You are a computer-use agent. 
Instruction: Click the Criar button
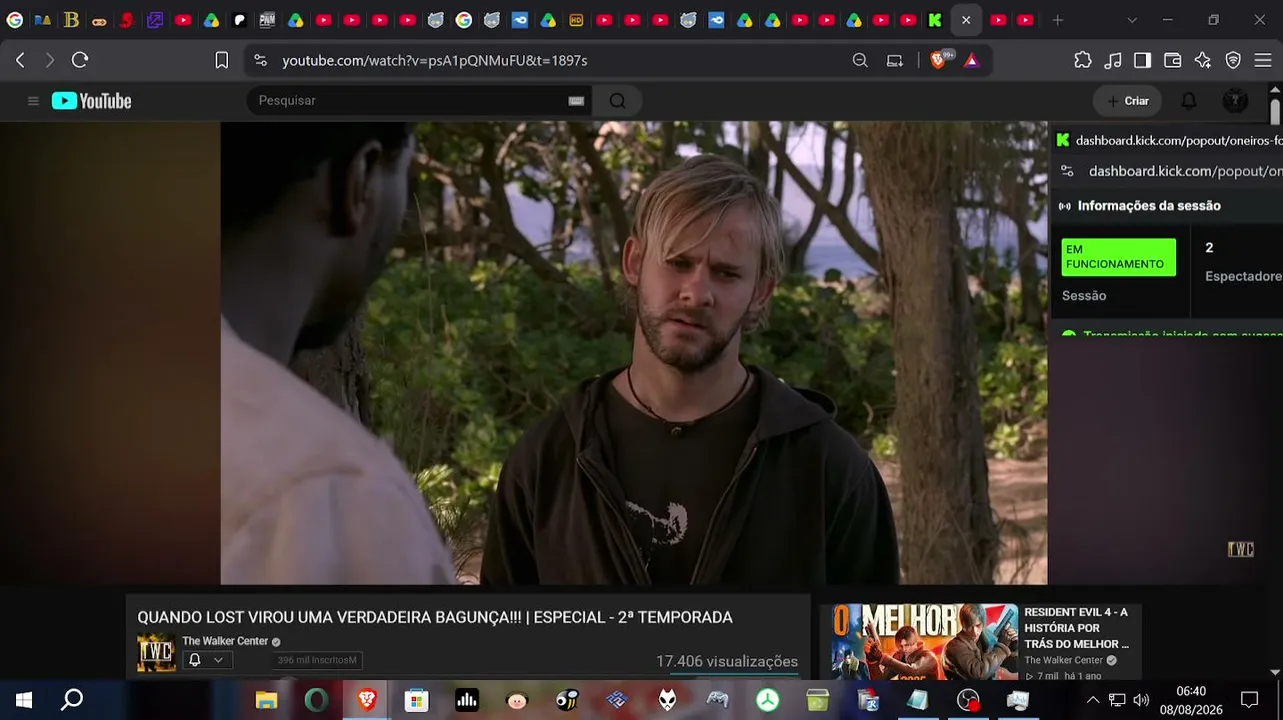1128,101
